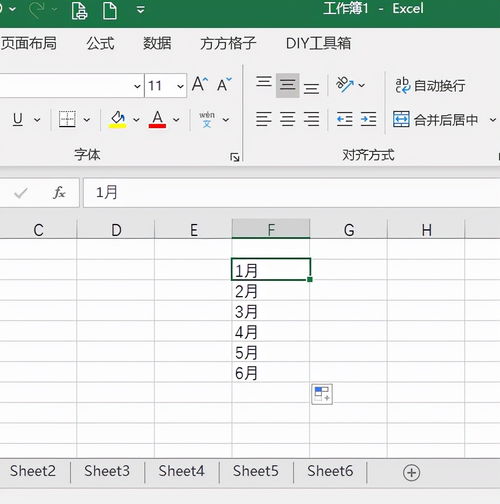Open the fill color dropdown arrow

click(136, 120)
